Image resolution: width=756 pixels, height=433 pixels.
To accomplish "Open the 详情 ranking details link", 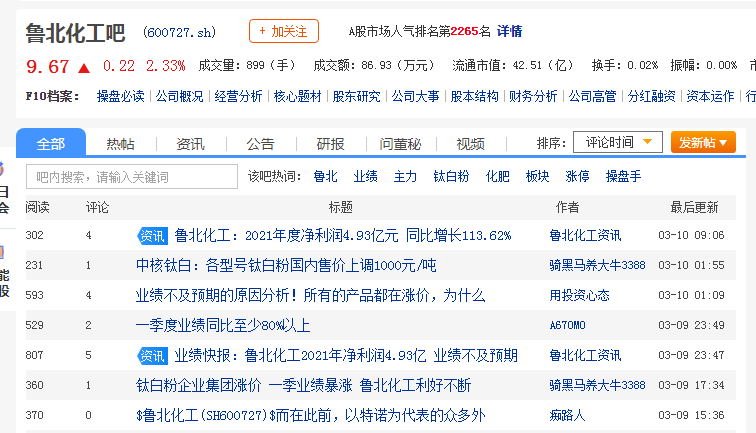I will pyautogui.click(x=509, y=31).
